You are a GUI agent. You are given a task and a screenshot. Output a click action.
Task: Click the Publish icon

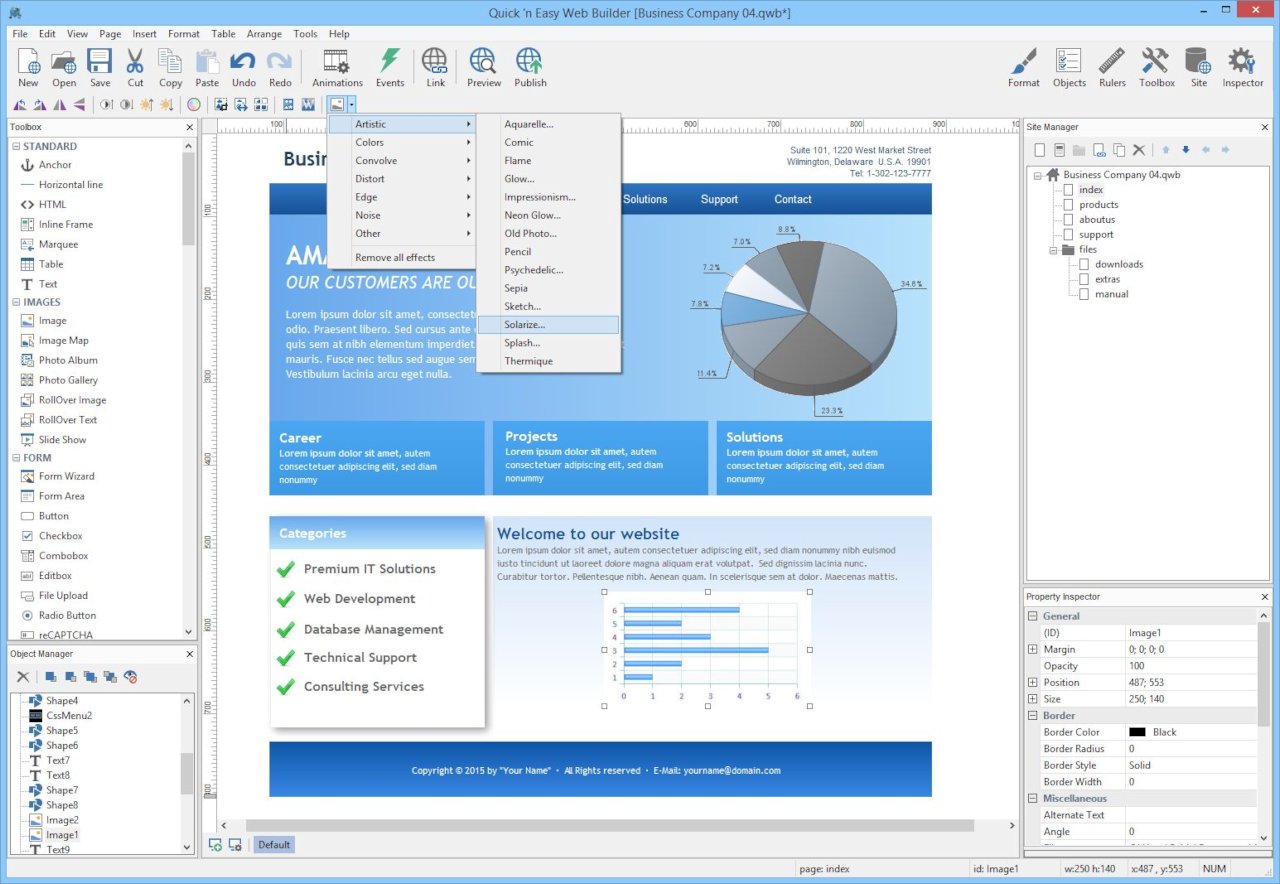click(x=530, y=61)
